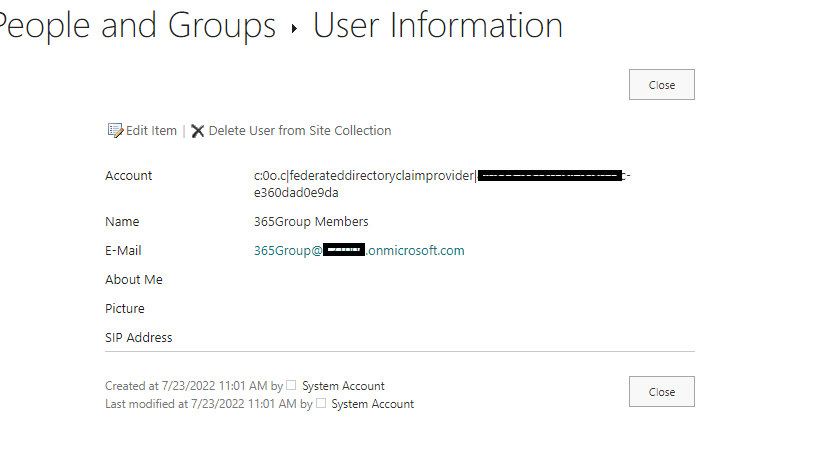Click the Picture field label
This screenshot has width=819, height=460.
pyautogui.click(x=125, y=309)
